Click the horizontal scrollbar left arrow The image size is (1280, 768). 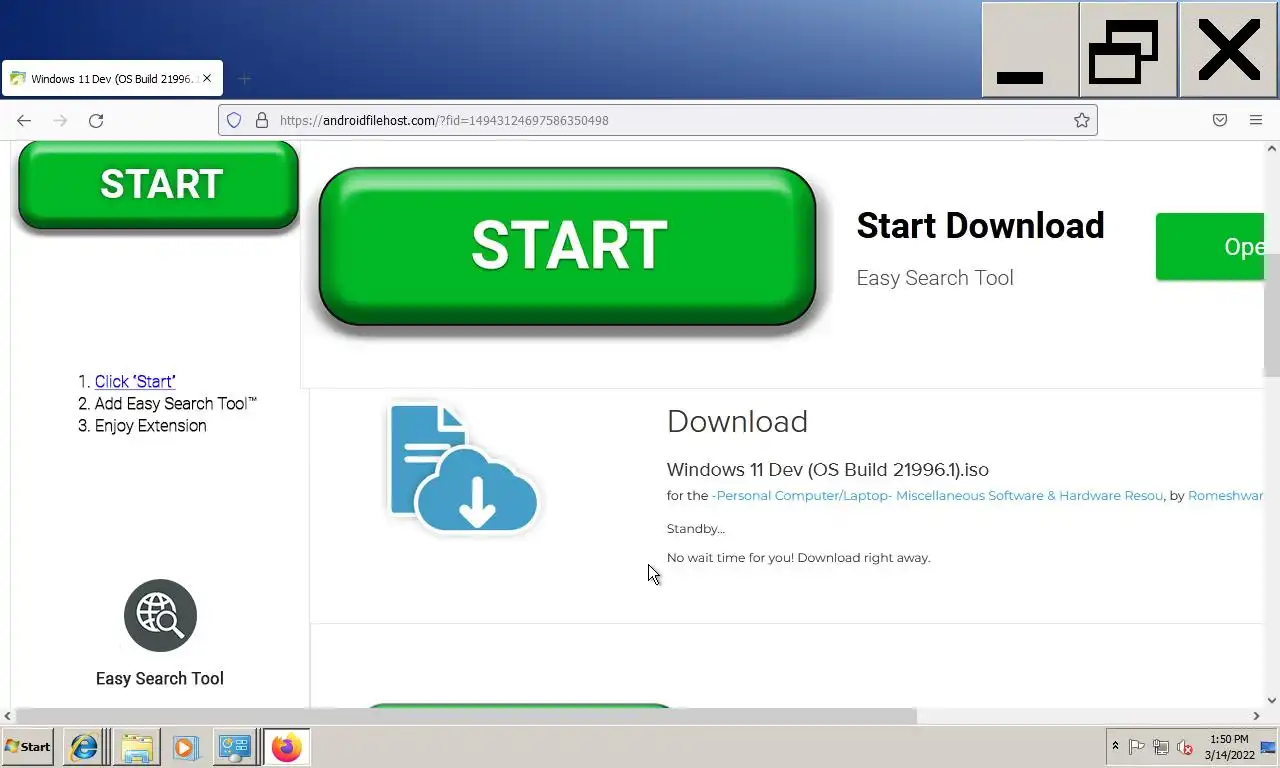pyautogui.click(x=8, y=716)
